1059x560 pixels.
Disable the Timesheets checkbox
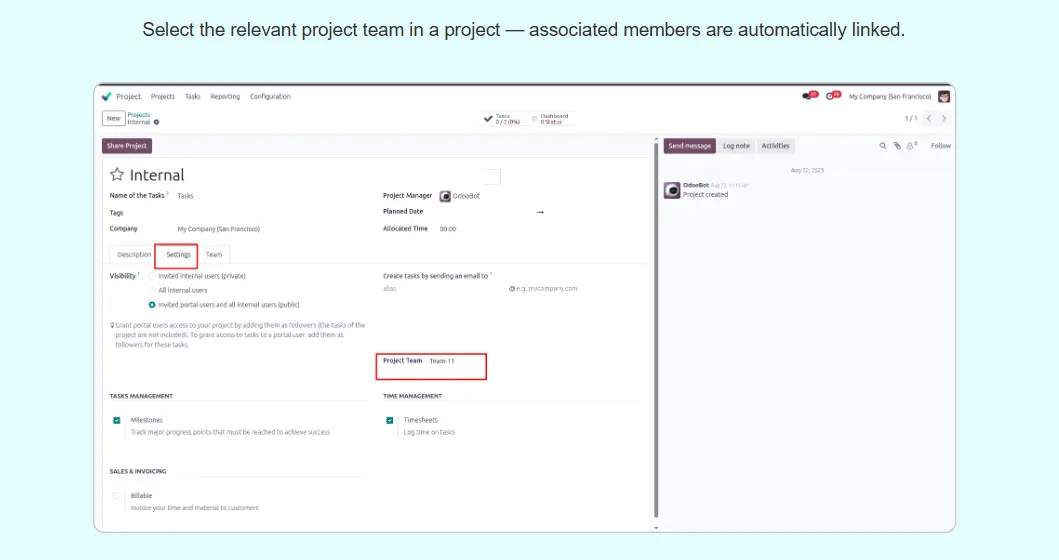coord(390,421)
